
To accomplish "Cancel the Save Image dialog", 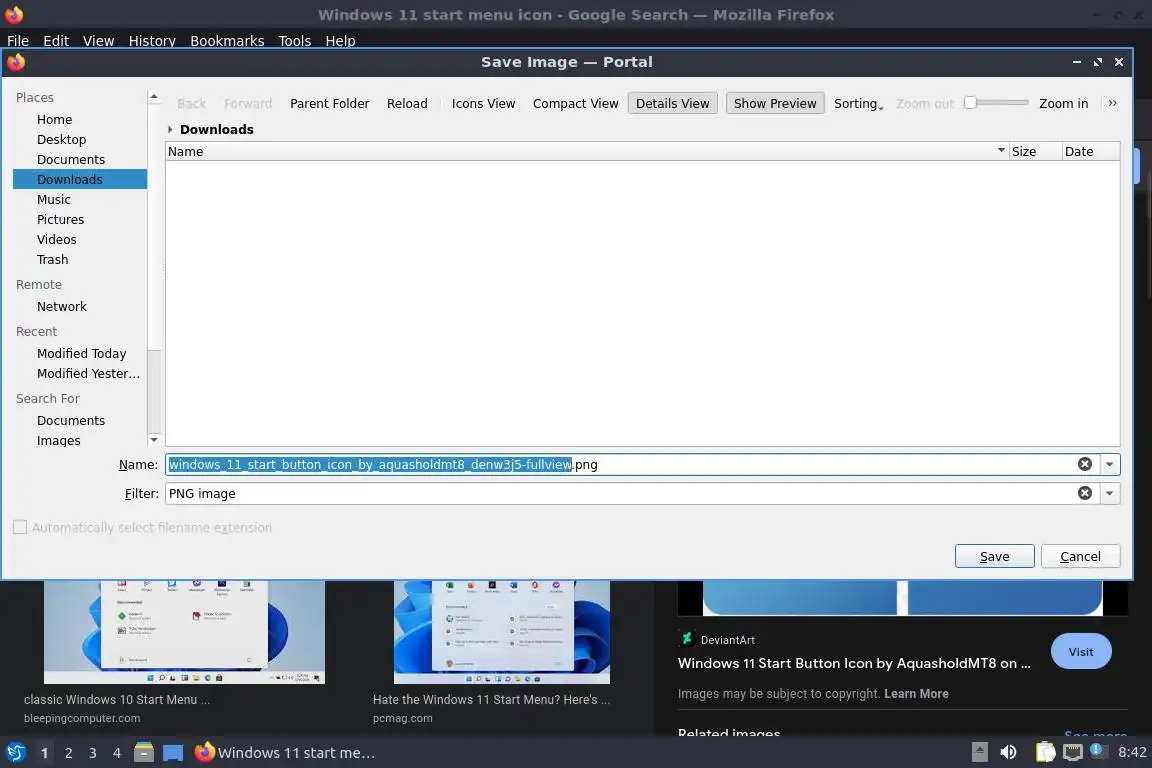I will pos(1080,556).
